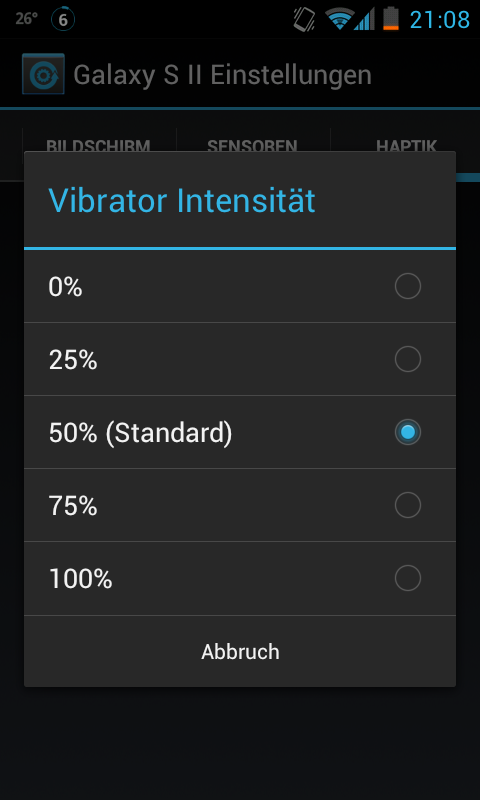Choose the 50% (Standard) radio button
Image resolution: width=480 pixels, height=800 pixels.
tap(408, 432)
